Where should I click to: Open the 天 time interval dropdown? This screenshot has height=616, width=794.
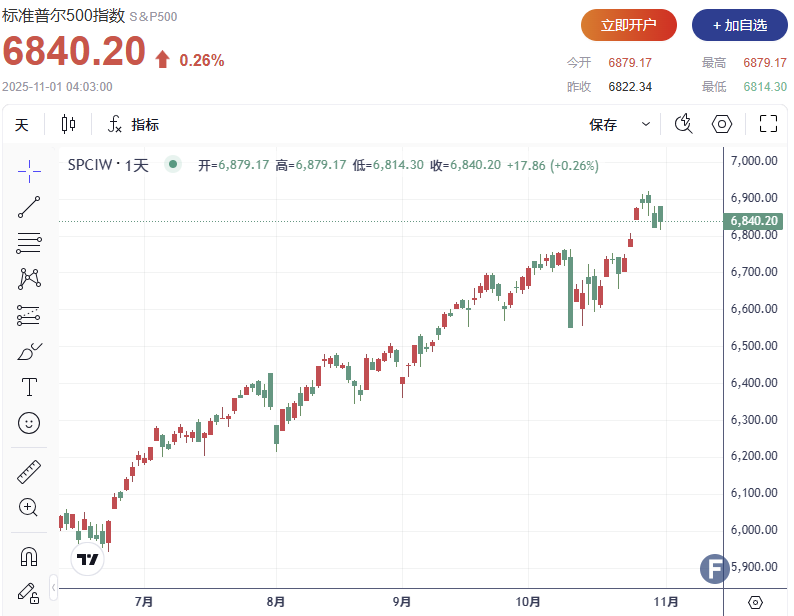pos(22,125)
